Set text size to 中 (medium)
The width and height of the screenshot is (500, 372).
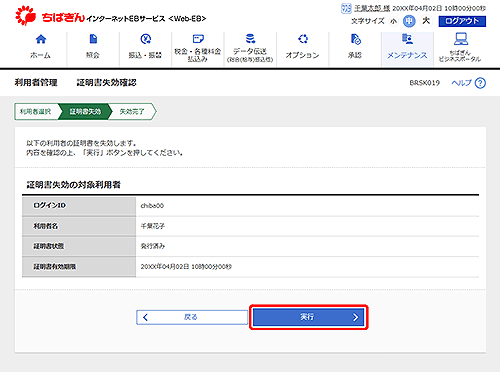tap(409, 21)
